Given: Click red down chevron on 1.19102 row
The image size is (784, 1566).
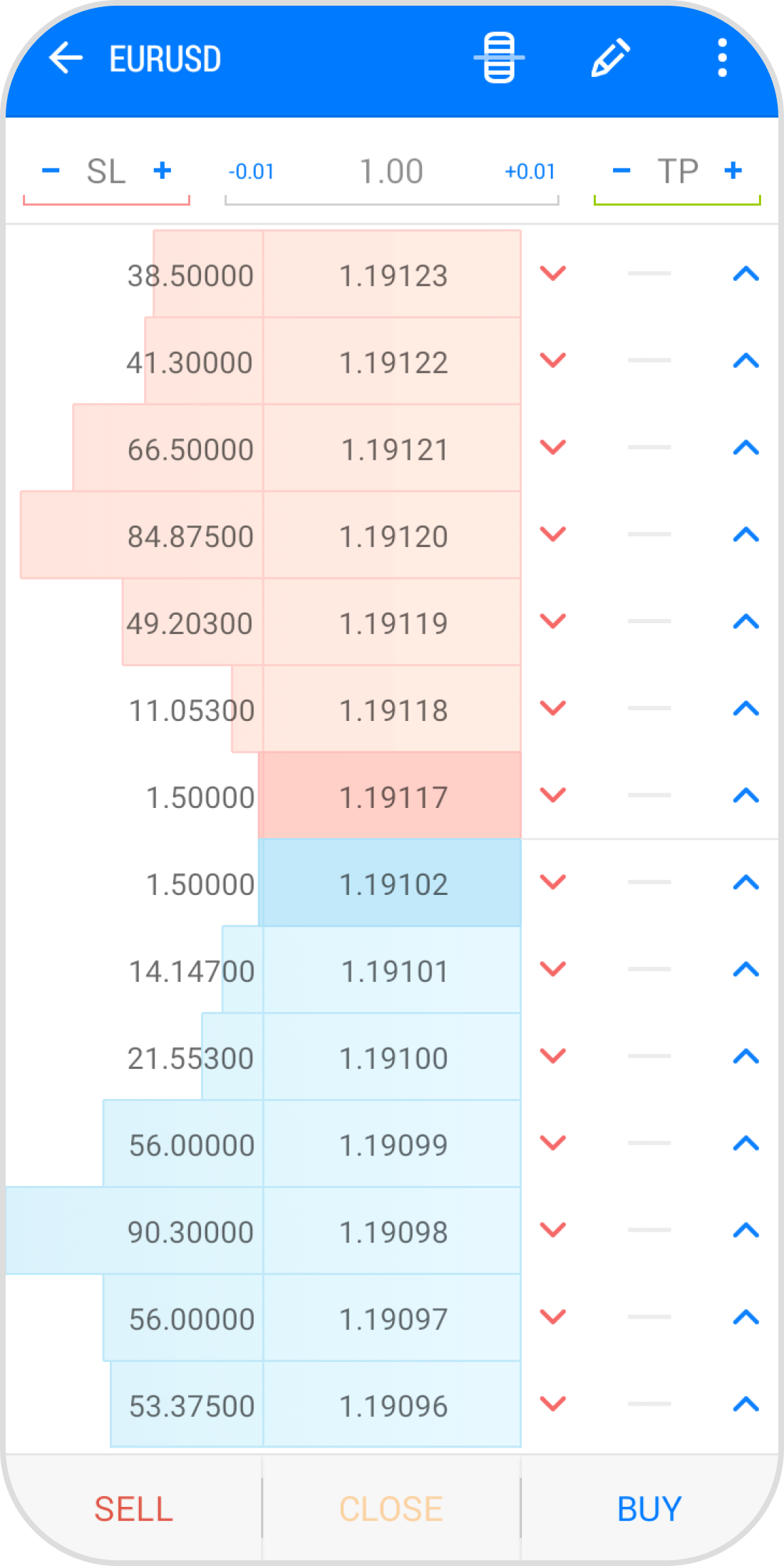Looking at the screenshot, I should tap(553, 882).
